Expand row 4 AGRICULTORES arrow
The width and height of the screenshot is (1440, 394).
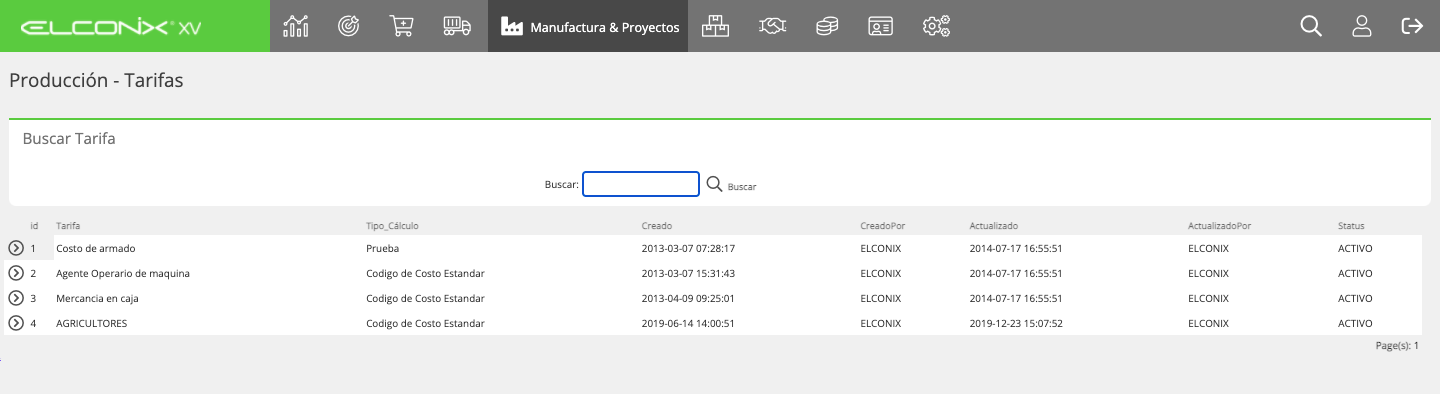(16, 323)
